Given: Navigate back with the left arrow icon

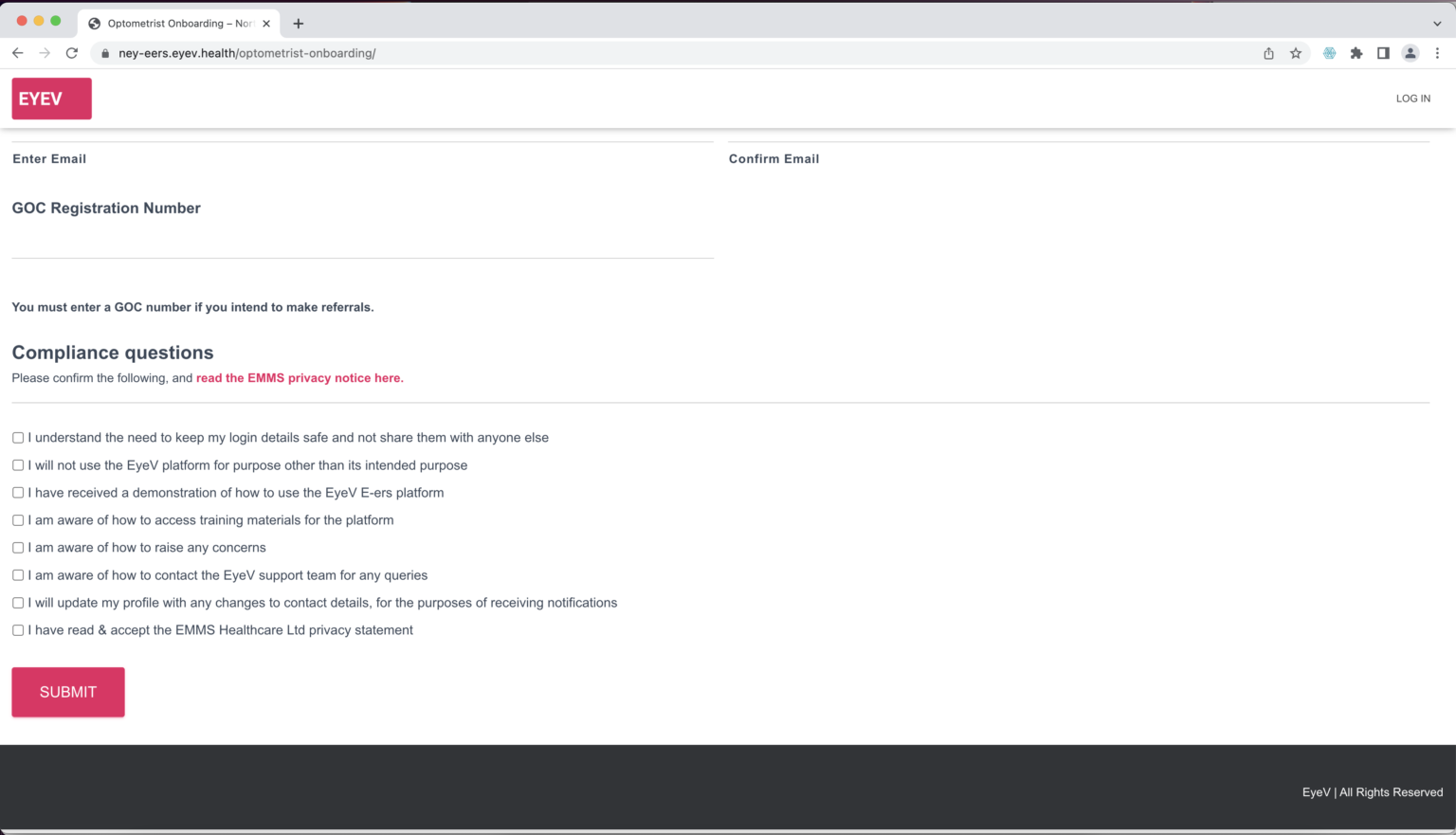Looking at the screenshot, I should pos(17,53).
